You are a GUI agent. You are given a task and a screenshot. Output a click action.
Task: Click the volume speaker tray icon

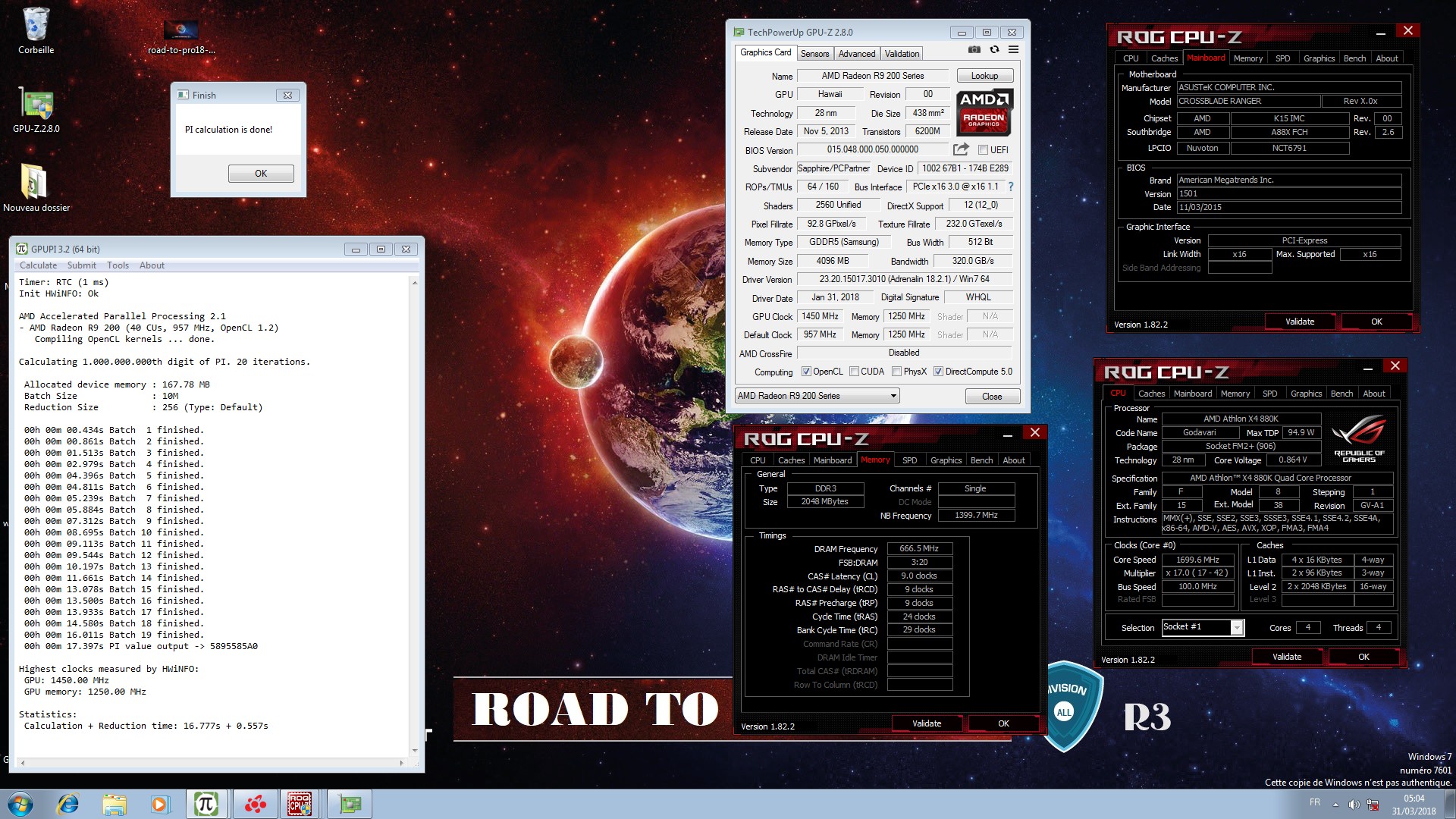(x=1354, y=805)
